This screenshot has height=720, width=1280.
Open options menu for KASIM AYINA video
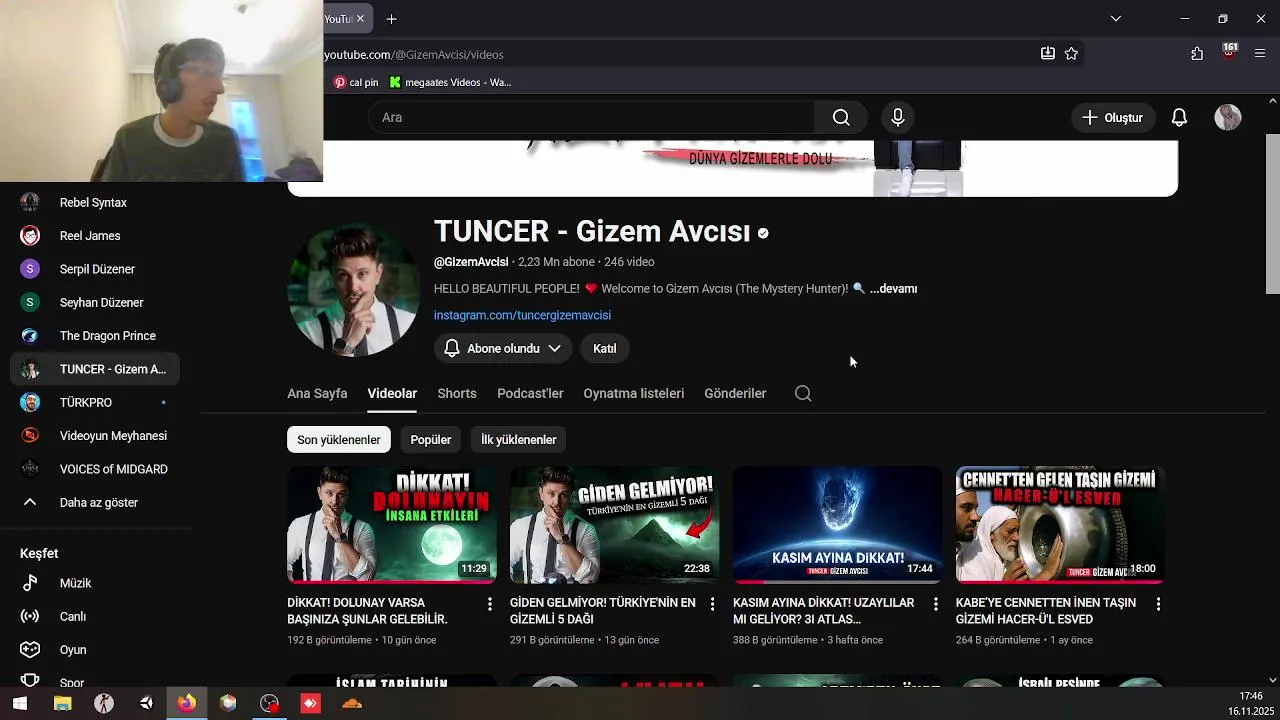[936, 604]
